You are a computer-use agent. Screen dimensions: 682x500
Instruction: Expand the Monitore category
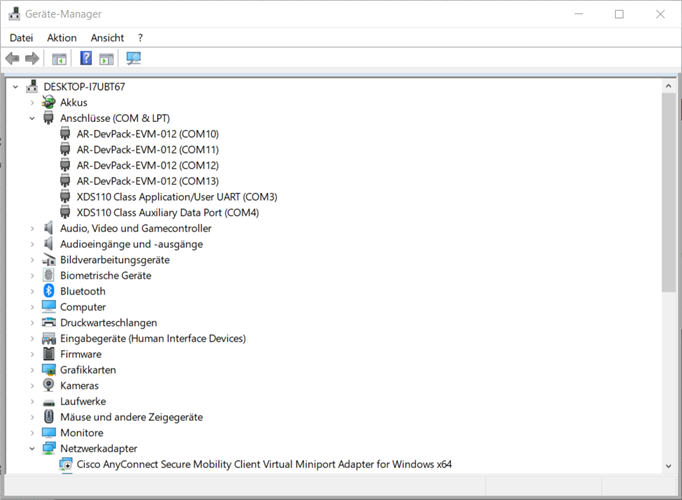(32, 433)
